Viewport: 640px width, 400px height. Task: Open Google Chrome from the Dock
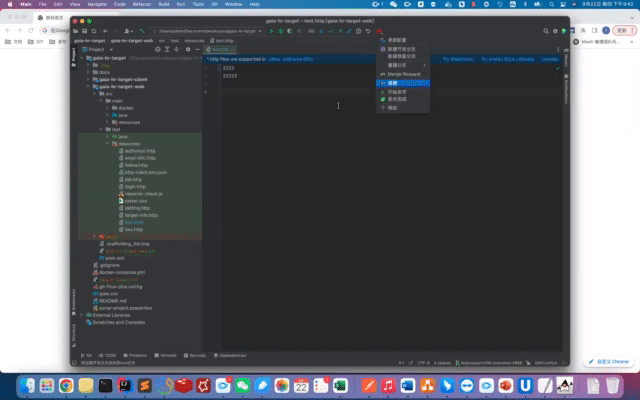pyautogui.click(x=66, y=385)
